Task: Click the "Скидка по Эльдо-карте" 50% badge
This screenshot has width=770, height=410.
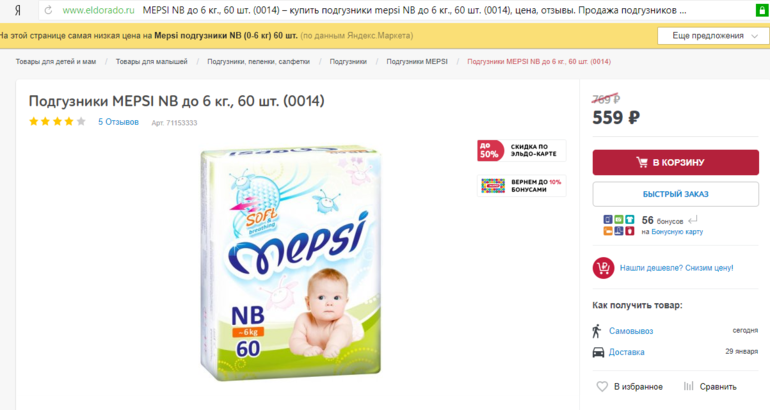Action: click(x=522, y=150)
